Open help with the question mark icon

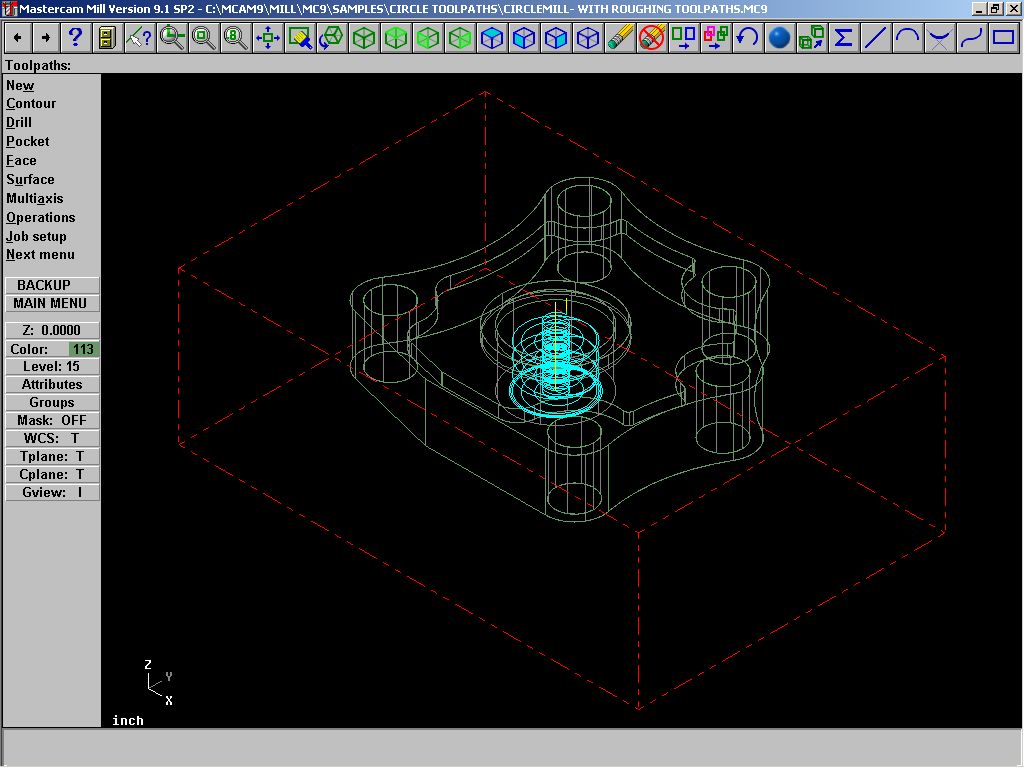[x=75, y=38]
